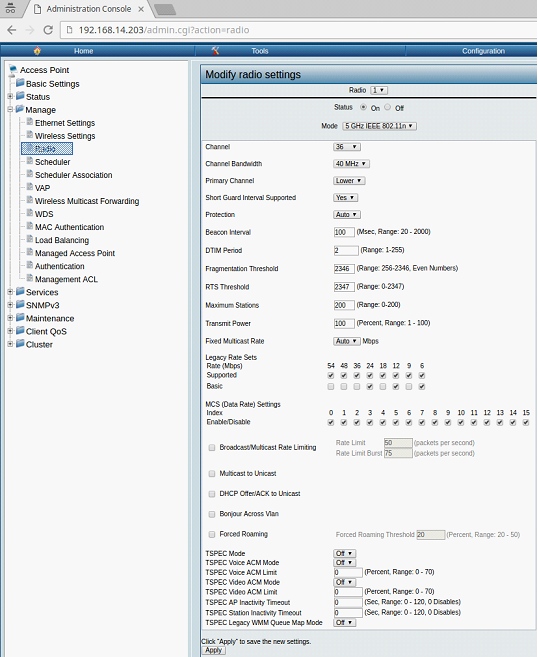
Task: Click the Manage folder icon
Action: click(20, 109)
